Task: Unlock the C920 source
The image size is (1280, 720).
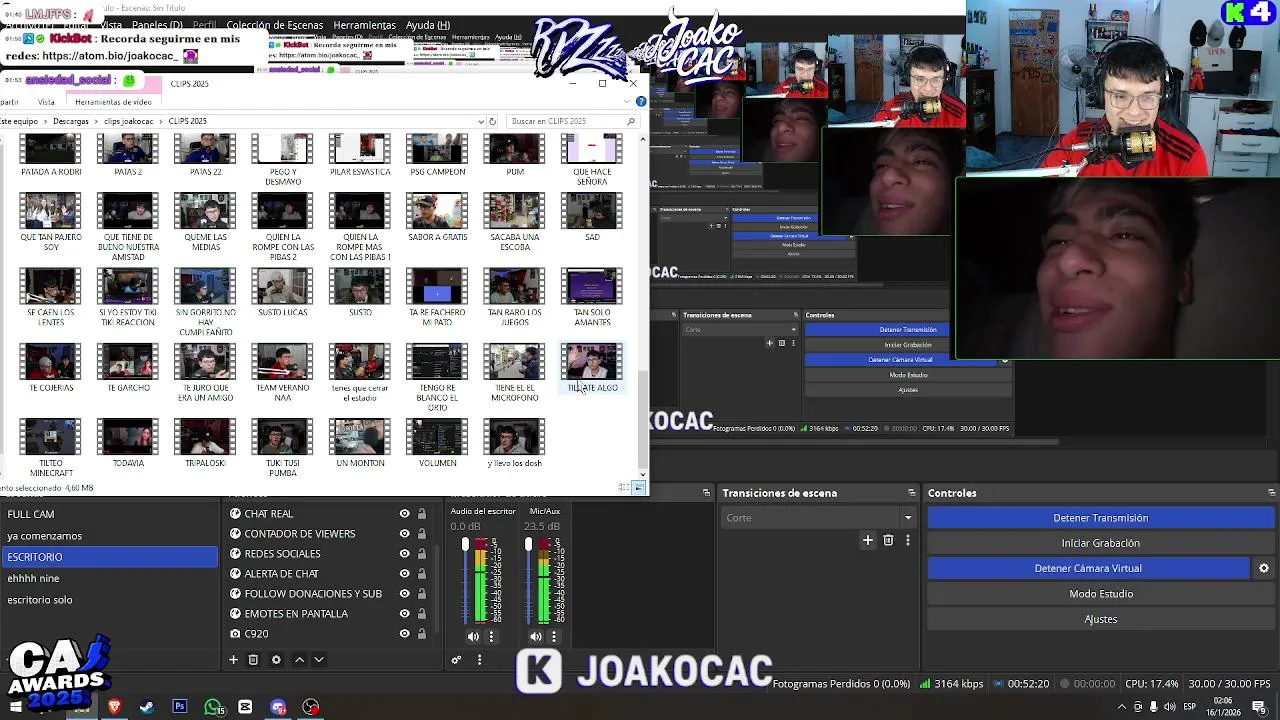Action: point(422,634)
